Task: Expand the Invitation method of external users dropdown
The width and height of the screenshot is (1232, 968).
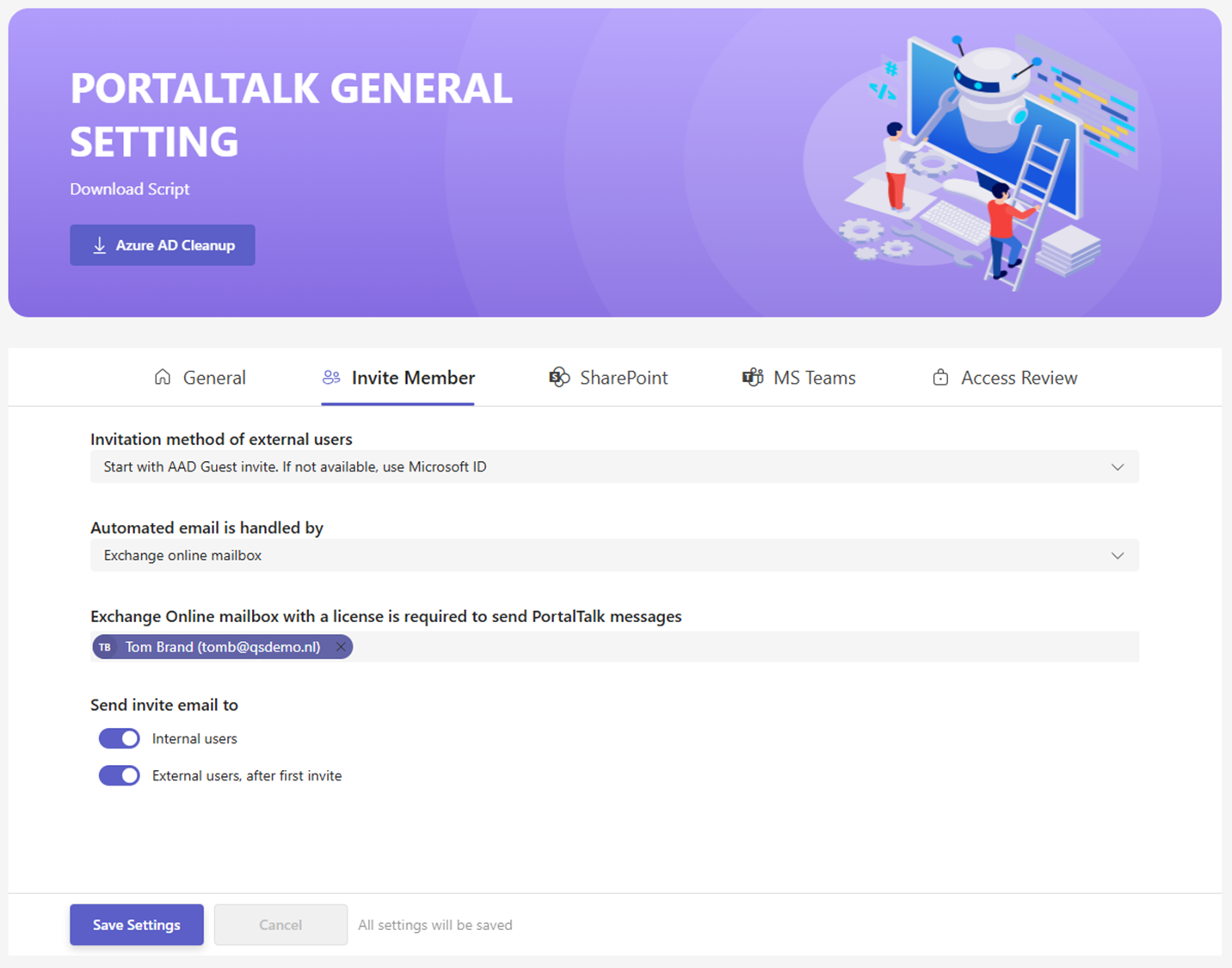Action: click(613, 467)
